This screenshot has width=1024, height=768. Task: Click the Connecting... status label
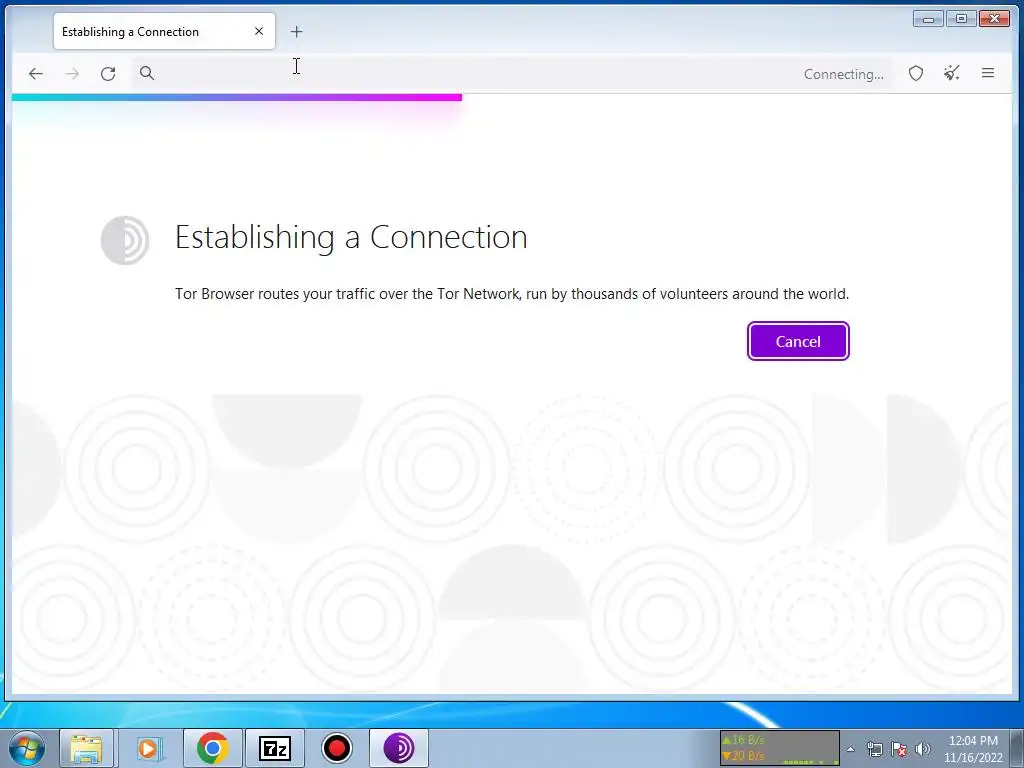pyautogui.click(x=844, y=74)
